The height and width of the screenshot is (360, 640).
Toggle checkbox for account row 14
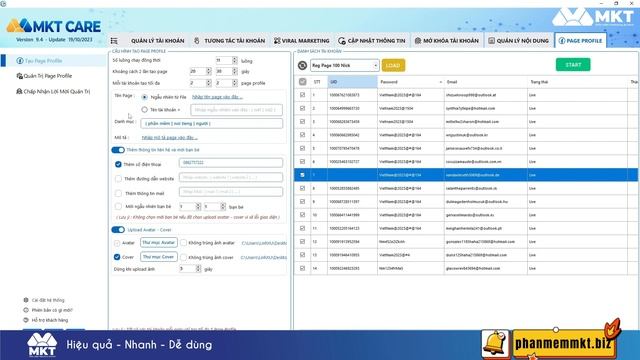(x=302, y=268)
